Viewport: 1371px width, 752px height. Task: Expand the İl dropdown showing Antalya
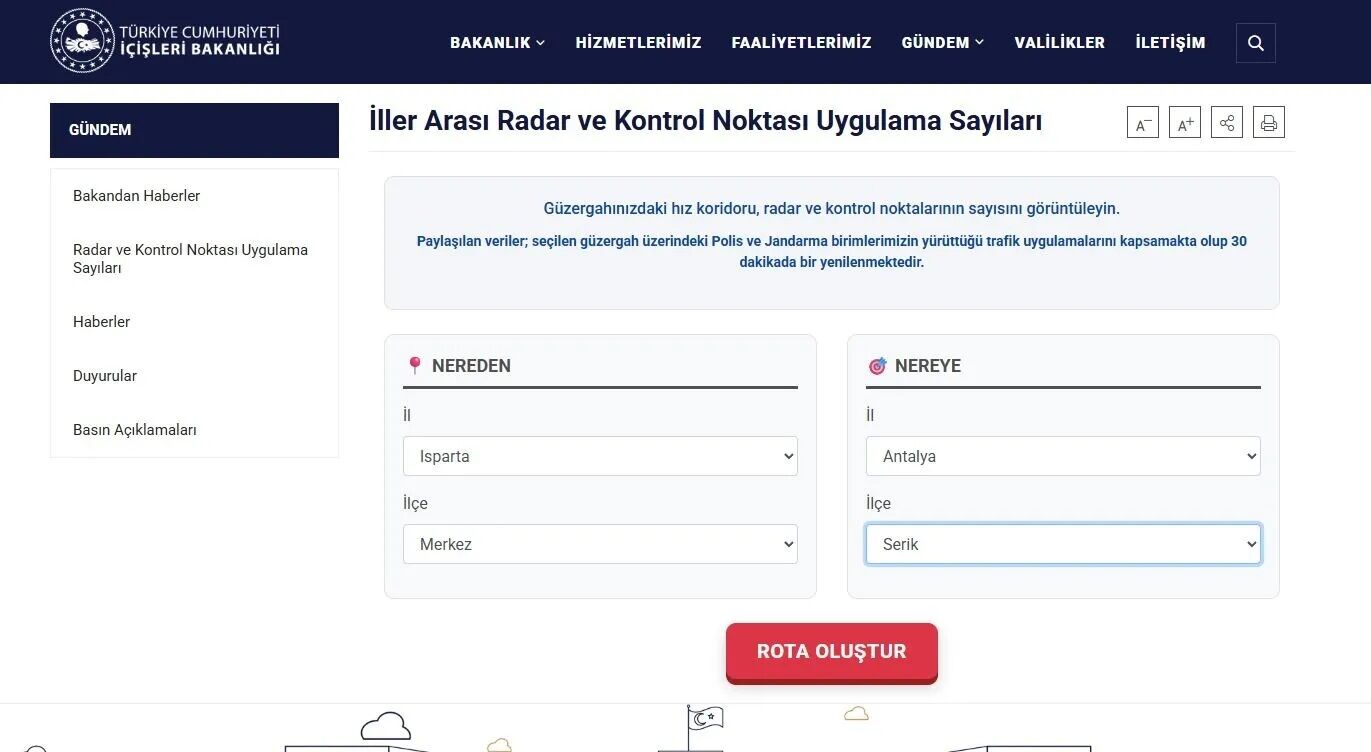pyautogui.click(x=1063, y=456)
